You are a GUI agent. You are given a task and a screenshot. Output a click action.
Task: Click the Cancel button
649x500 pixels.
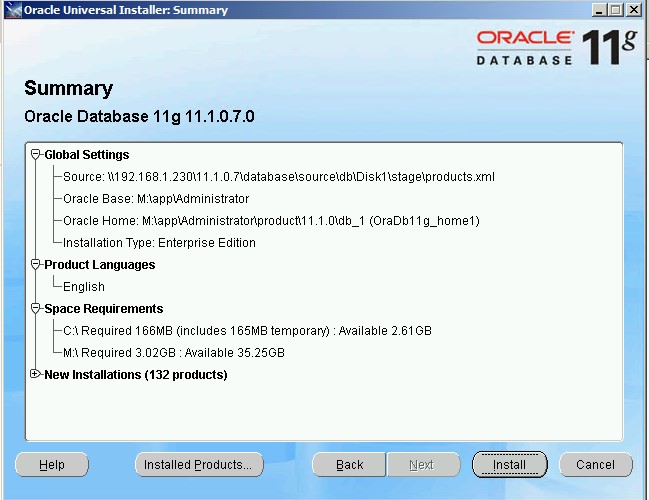click(595, 464)
